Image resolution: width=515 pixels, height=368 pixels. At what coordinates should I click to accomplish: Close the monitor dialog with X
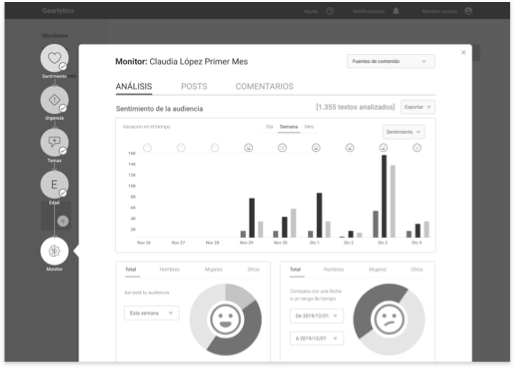coord(463,52)
